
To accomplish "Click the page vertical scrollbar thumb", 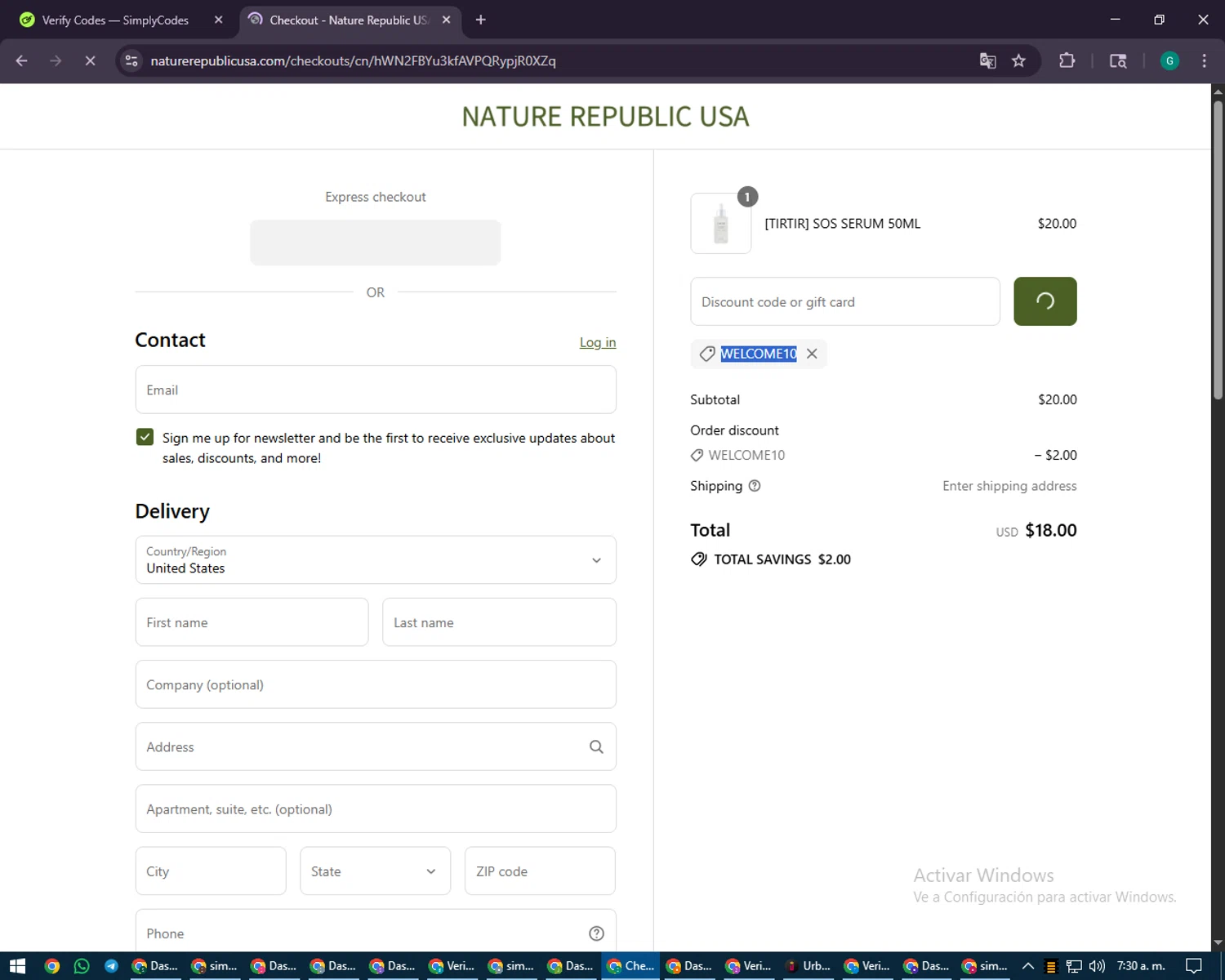I will click(x=1218, y=249).
